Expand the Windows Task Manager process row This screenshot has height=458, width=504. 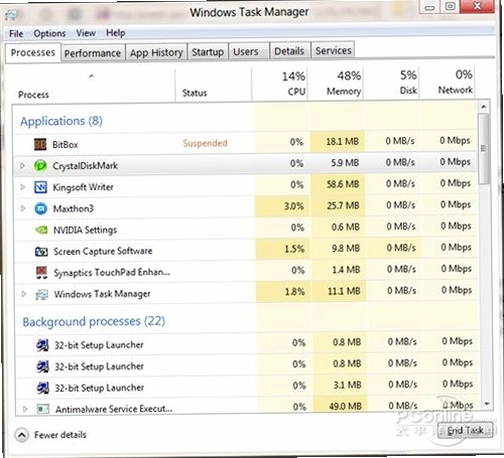click(x=24, y=294)
